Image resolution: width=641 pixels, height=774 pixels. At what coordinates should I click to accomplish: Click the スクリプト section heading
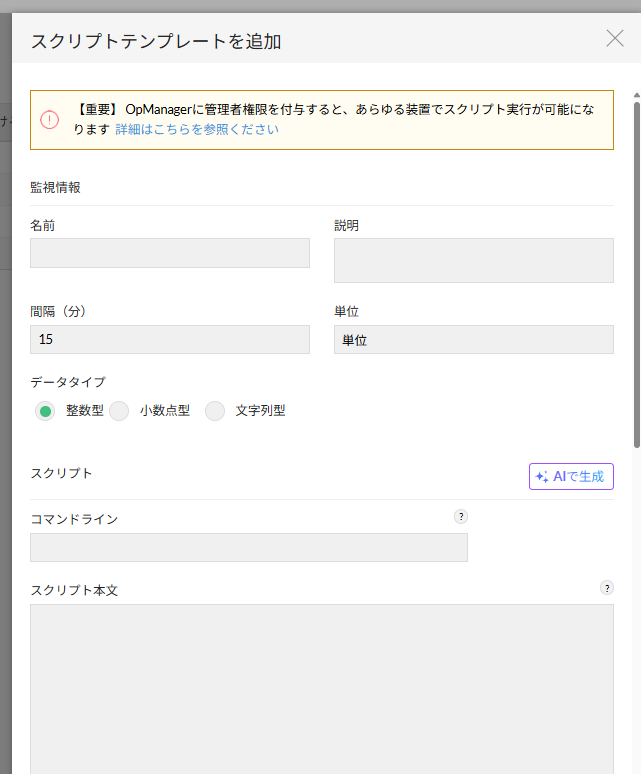pos(61,473)
